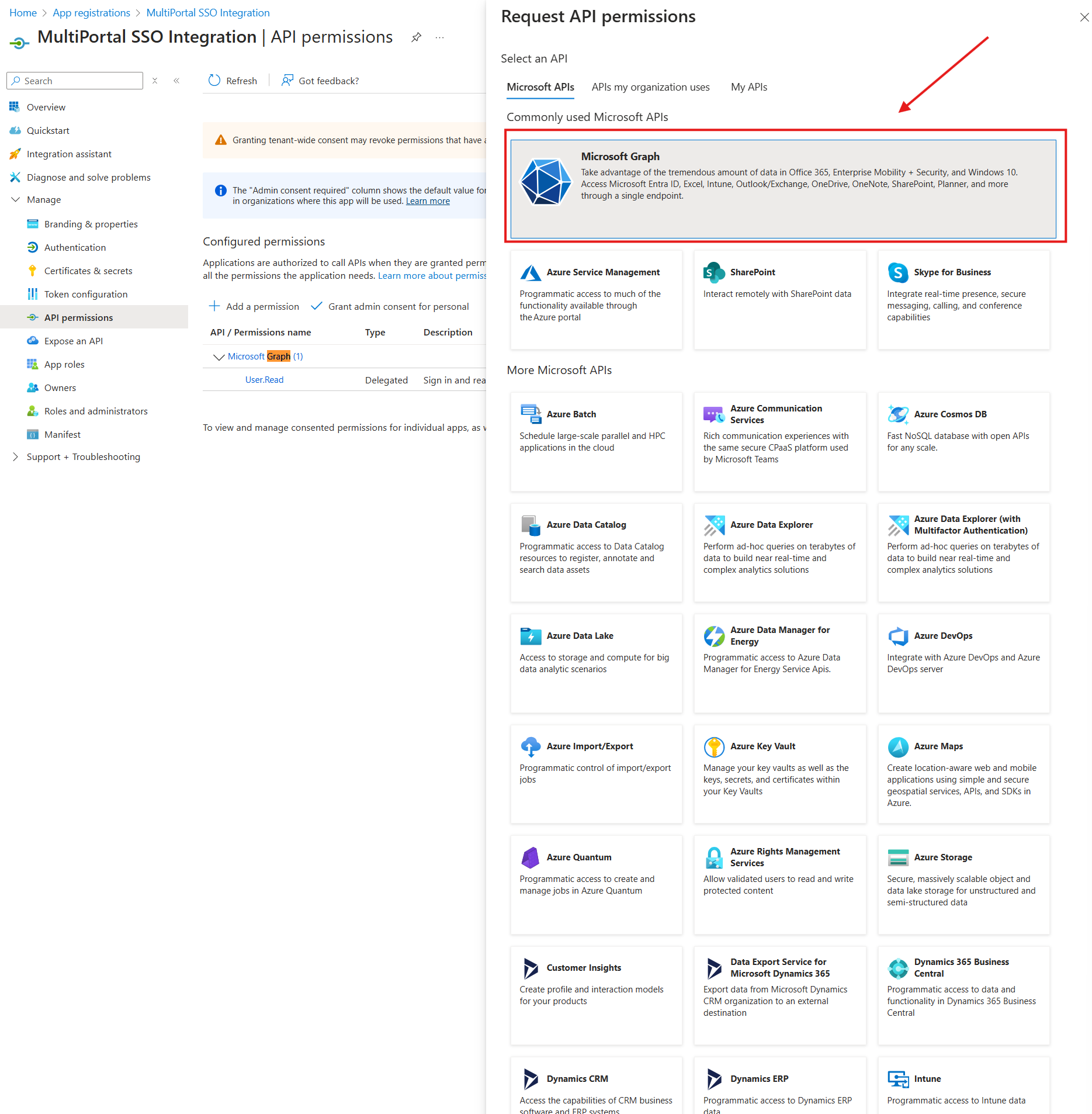Click the Azure Data Manager for Energy icon
The height and width of the screenshot is (1114, 1092).
pyautogui.click(x=714, y=636)
